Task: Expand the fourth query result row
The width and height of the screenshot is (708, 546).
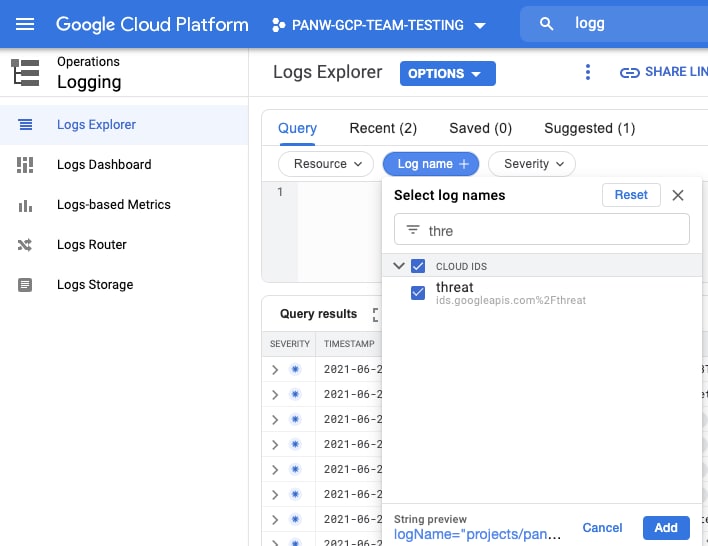Action: (275, 445)
